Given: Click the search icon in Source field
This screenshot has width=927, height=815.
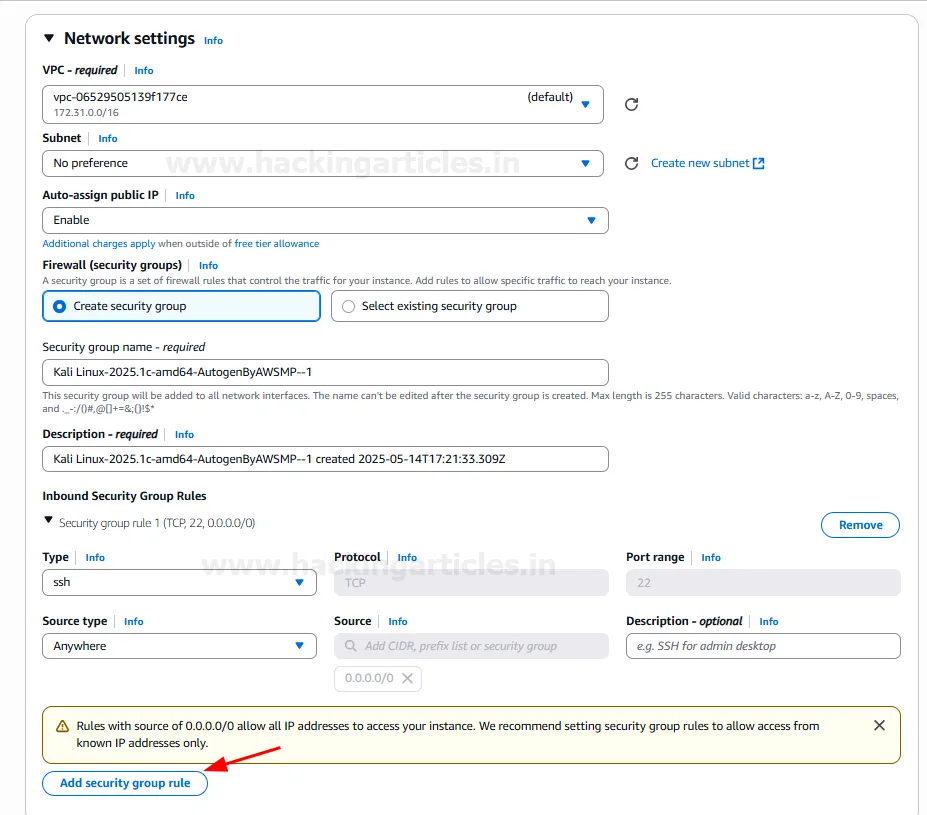Looking at the screenshot, I should (x=351, y=646).
